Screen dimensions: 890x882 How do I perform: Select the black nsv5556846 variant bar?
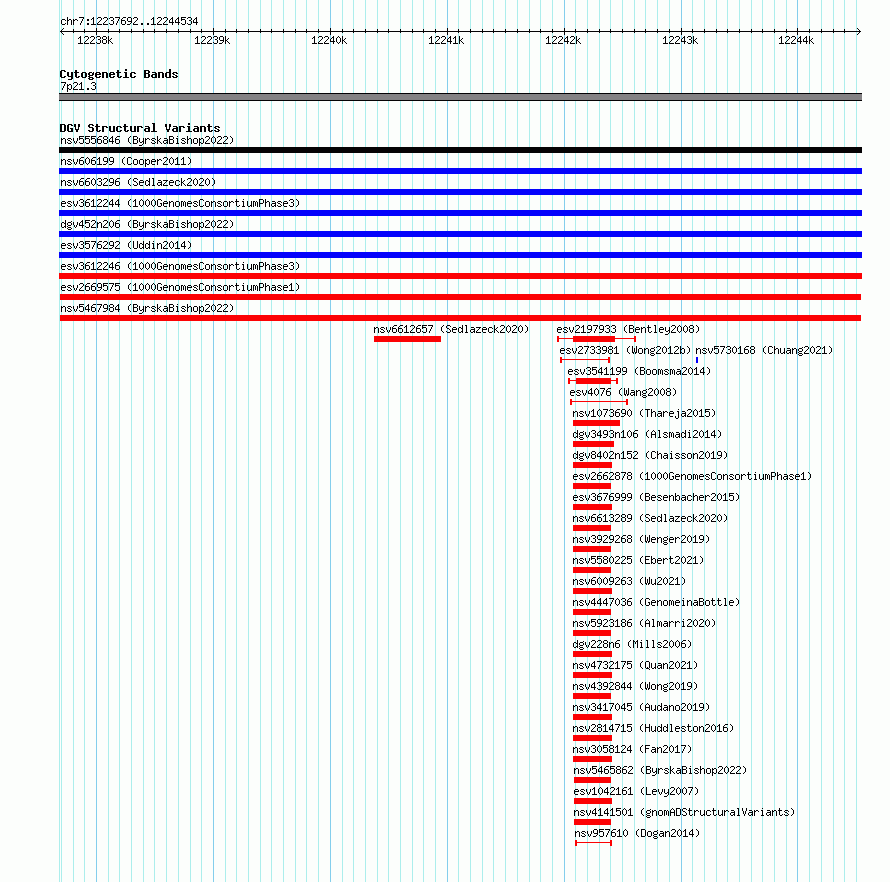click(x=460, y=150)
